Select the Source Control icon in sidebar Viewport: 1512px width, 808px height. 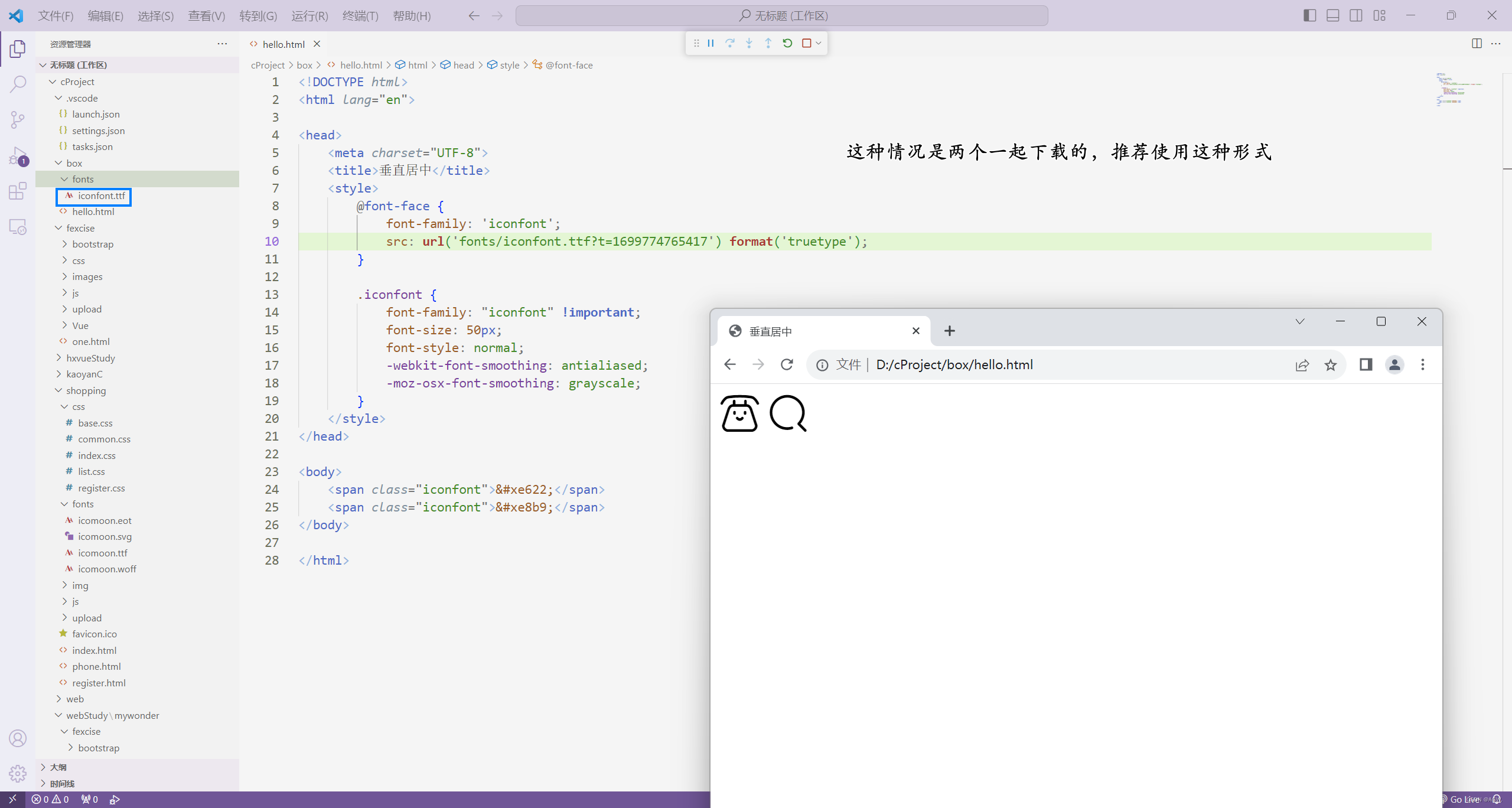point(18,119)
